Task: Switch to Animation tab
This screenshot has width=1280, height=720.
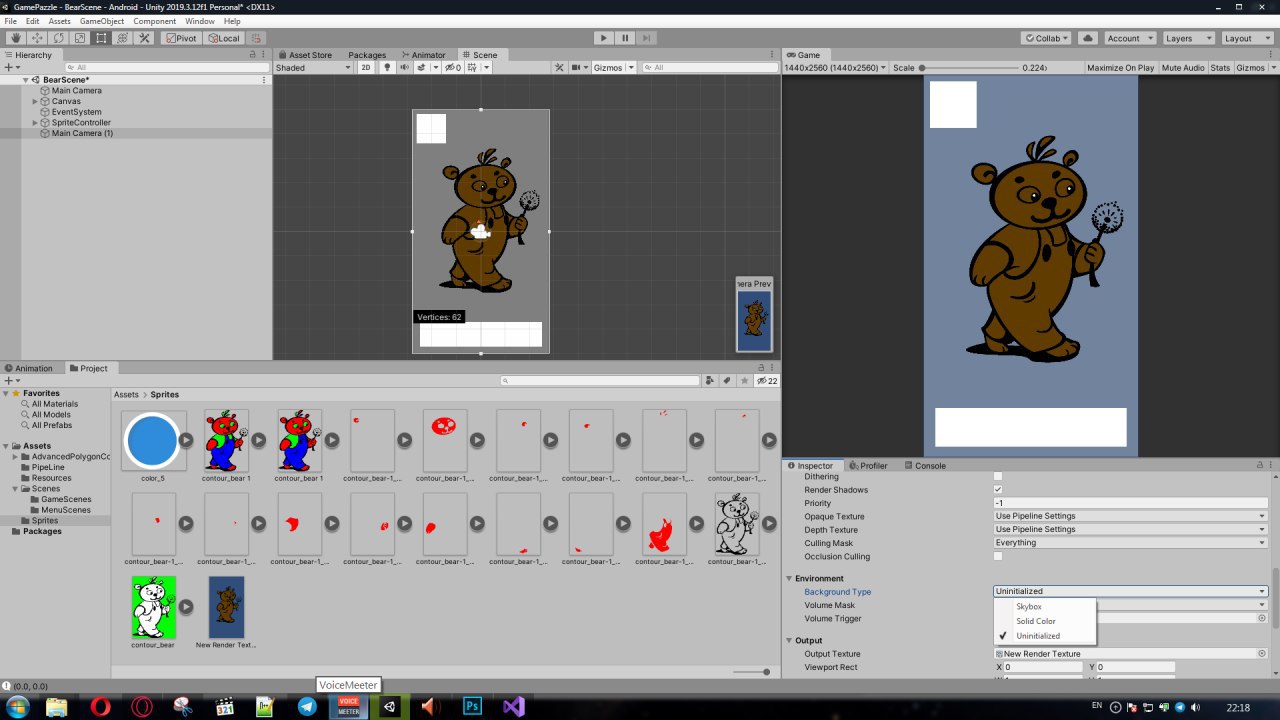Action: pyautogui.click(x=30, y=368)
